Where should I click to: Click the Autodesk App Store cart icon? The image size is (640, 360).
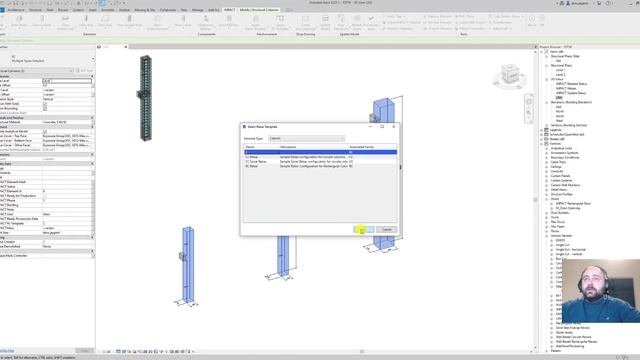pos(599,3)
